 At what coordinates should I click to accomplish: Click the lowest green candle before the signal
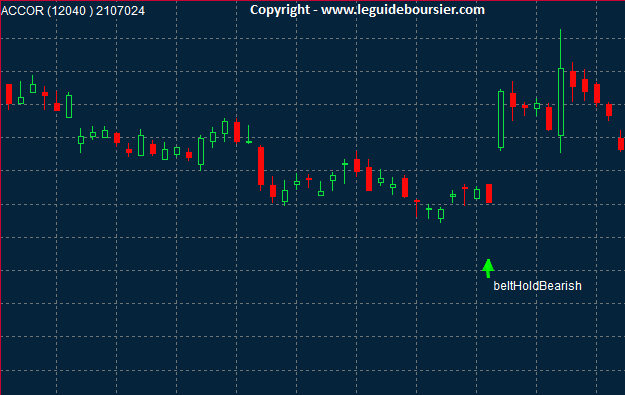(441, 214)
